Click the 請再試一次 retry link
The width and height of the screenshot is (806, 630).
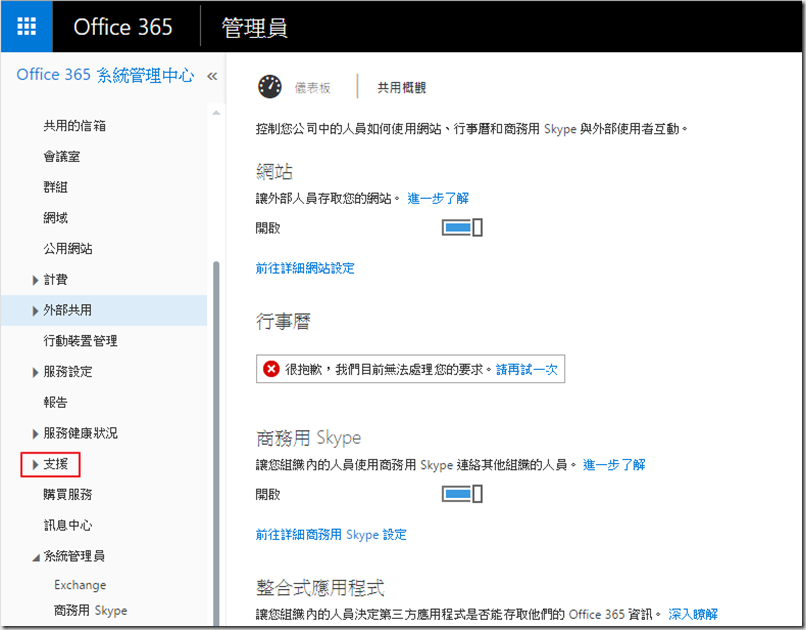click(x=527, y=369)
